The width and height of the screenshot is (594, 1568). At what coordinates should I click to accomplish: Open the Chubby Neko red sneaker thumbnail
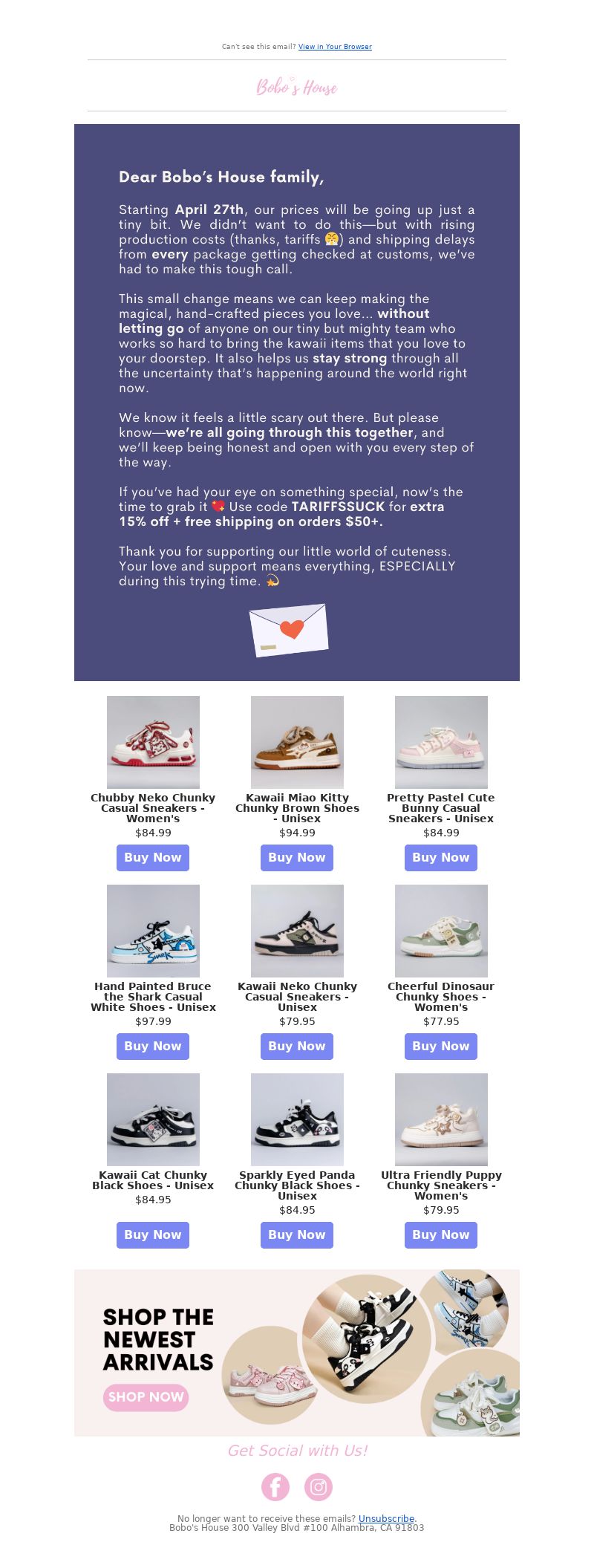click(153, 742)
